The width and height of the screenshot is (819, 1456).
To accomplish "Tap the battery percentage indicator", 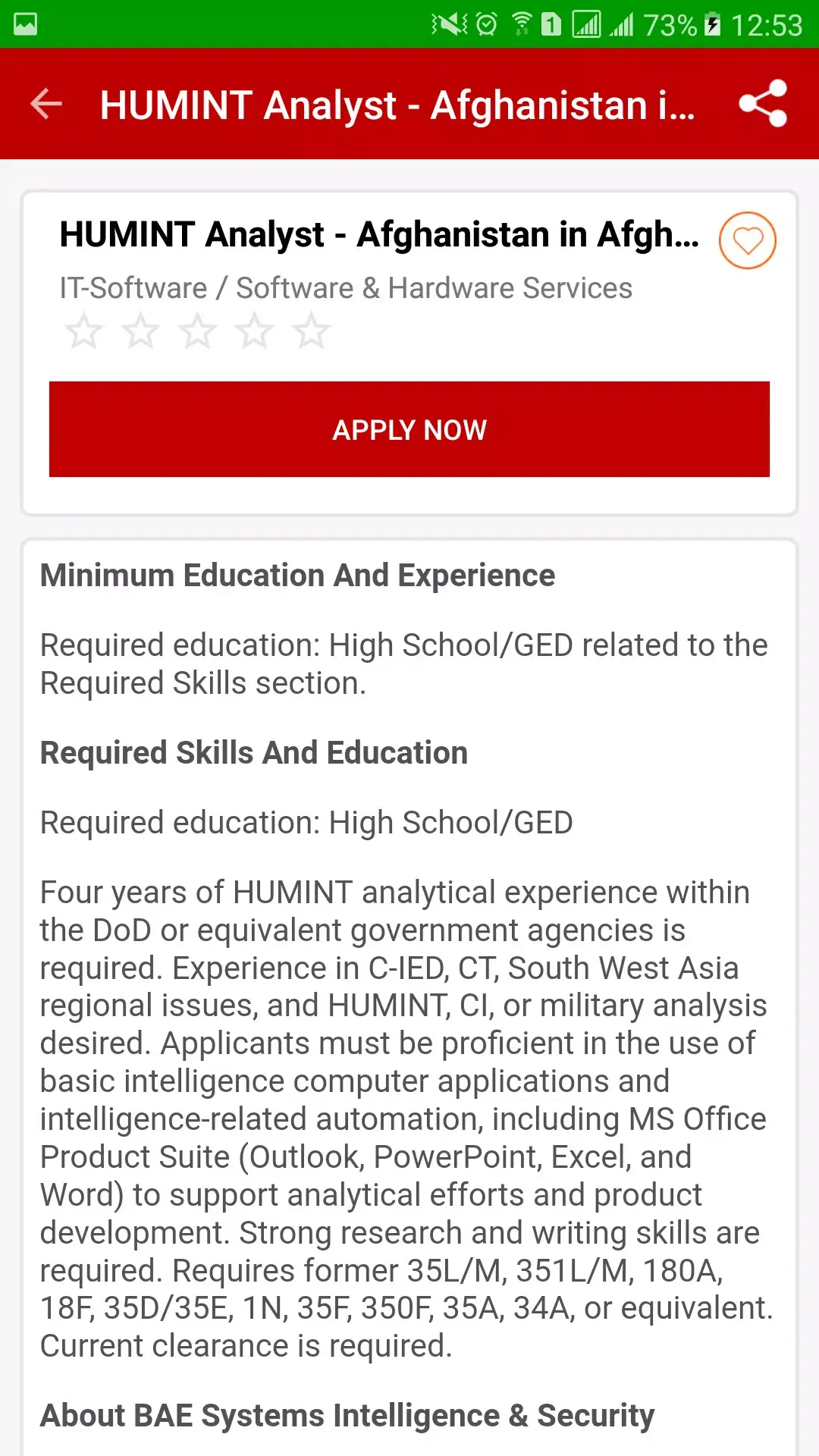I will click(670, 26).
